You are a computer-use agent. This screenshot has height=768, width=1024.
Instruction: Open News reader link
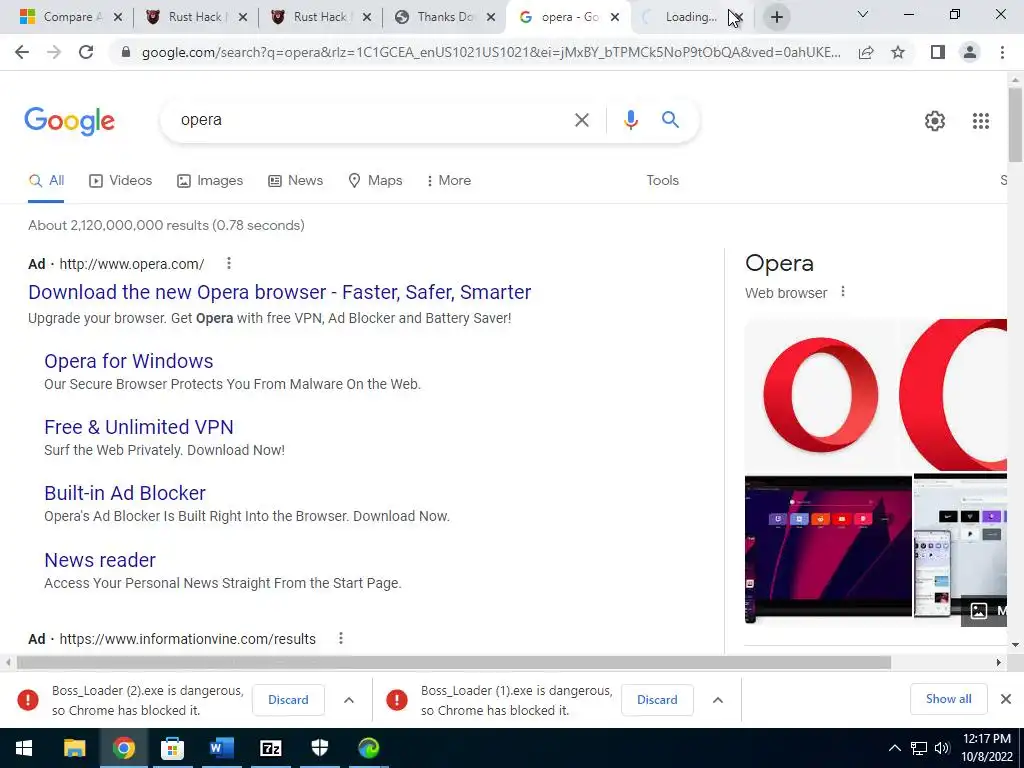[x=100, y=560]
